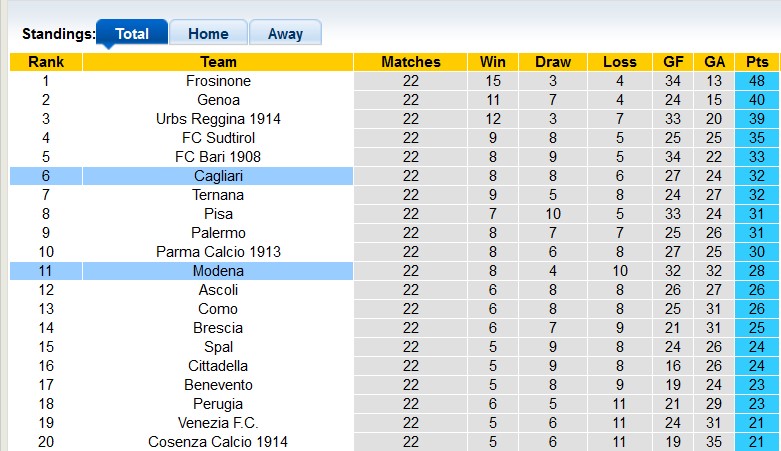
Task: Click the Matches column header
Action: pyautogui.click(x=410, y=62)
